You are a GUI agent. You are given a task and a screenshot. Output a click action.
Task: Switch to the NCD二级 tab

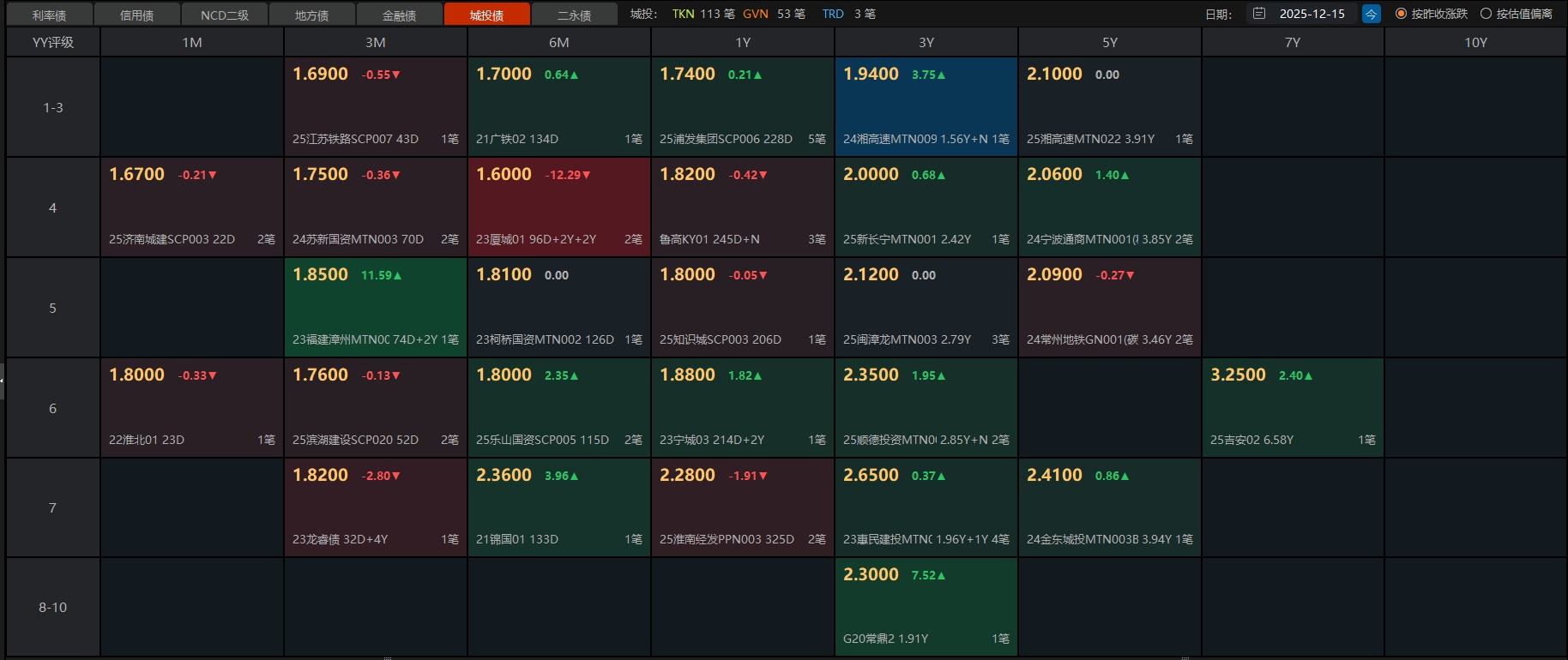pos(225,15)
